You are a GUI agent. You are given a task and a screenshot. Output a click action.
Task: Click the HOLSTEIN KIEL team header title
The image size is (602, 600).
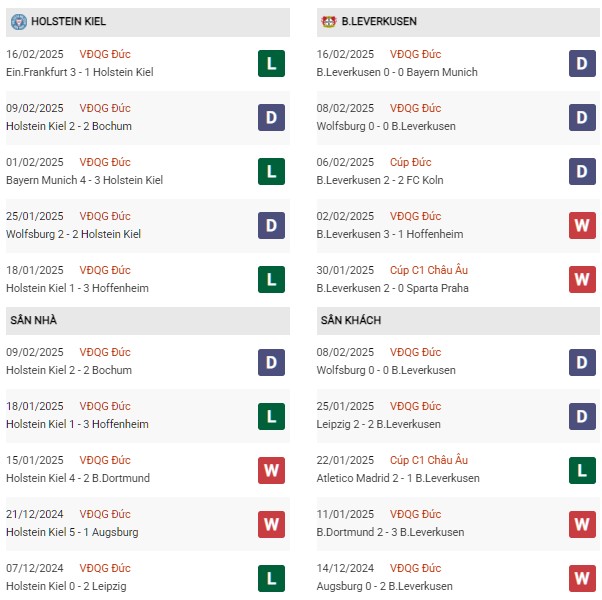tap(68, 21)
